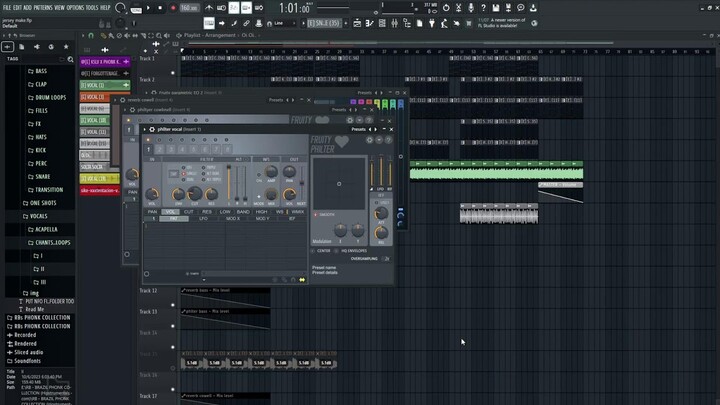Select the playlist zoom magnifier tool
Image resolution: width=720 pixels, height=405 pixels.
[158, 35]
